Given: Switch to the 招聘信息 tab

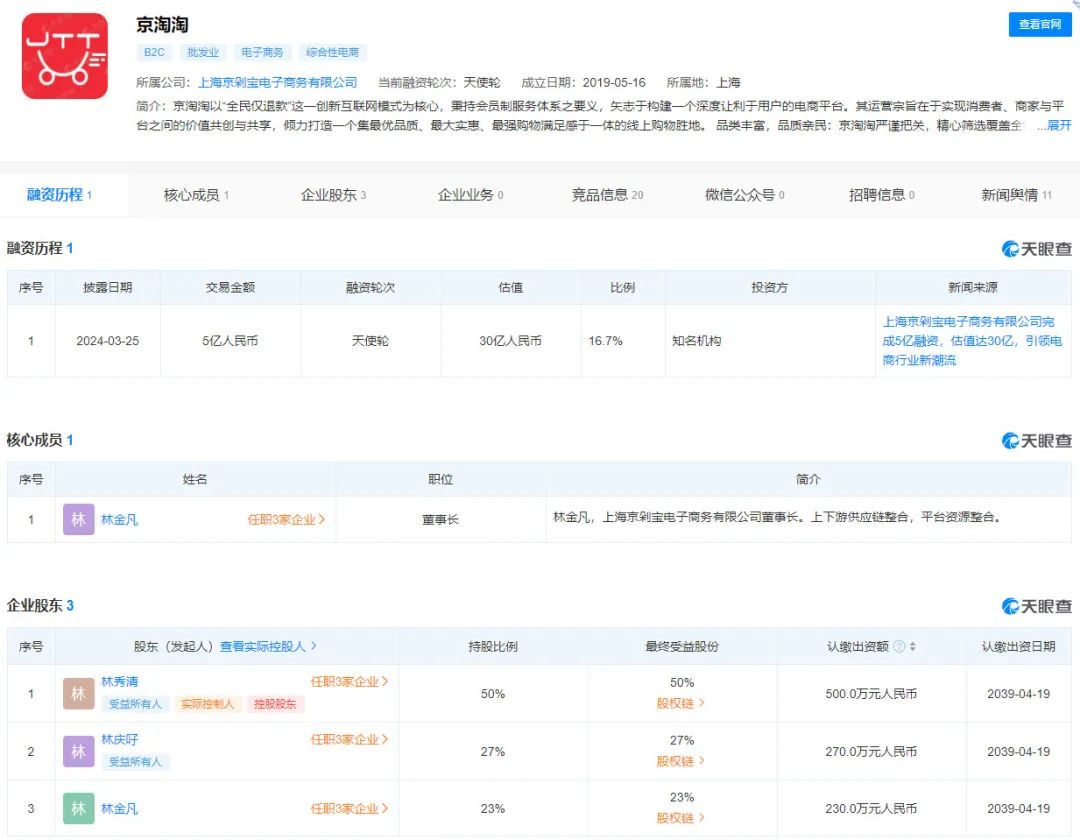Looking at the screenshot, I should pos(882,195).
